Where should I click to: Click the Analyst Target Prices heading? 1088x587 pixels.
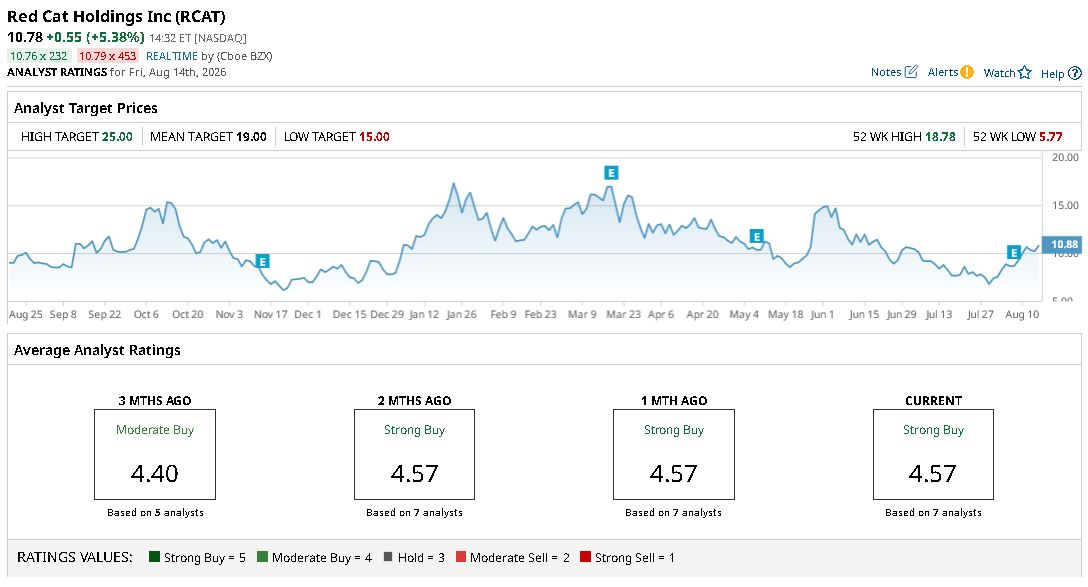click(86, 108)
